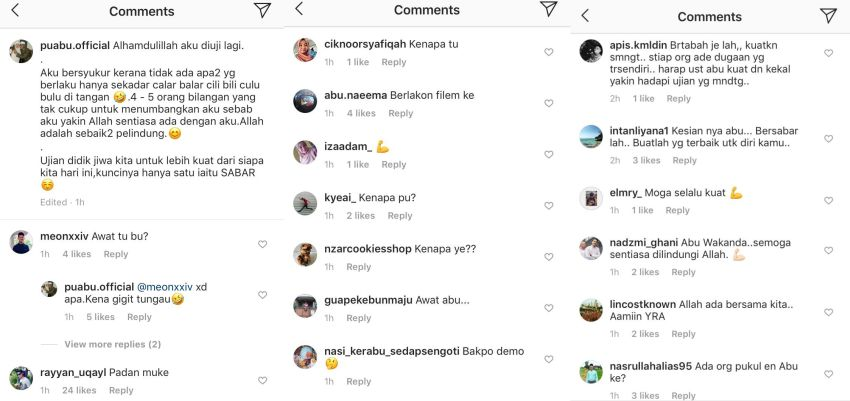Go back using the arrow in the third panel
850x401 pixels.
click(x=585, y=16)
